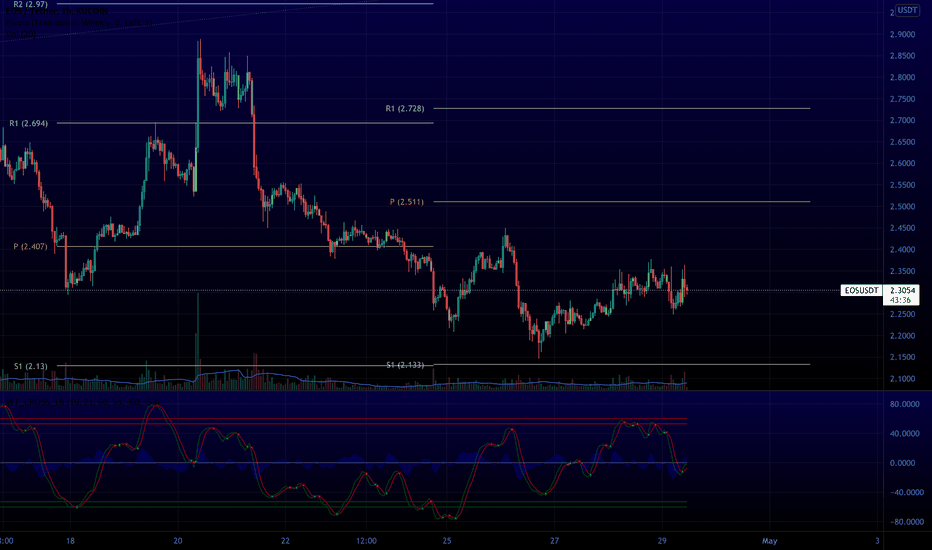Image resolution: width=932 pixels, height=550 pixels.
Task: Click date label 29 on time axis
Action: 662,540
